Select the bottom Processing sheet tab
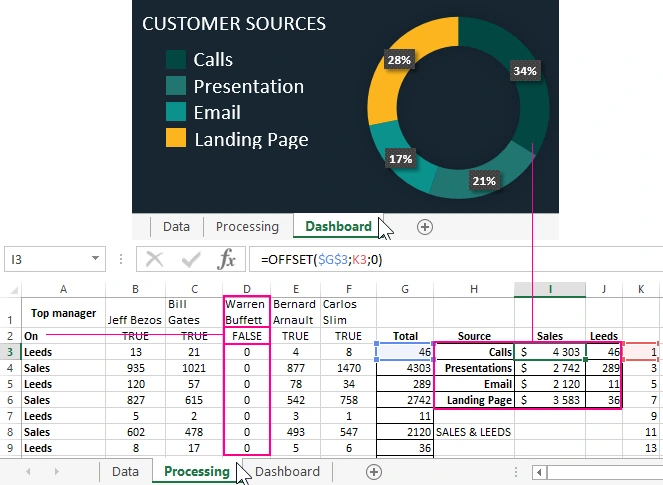This screenshot has width=663, height=485. pos(196,472)
